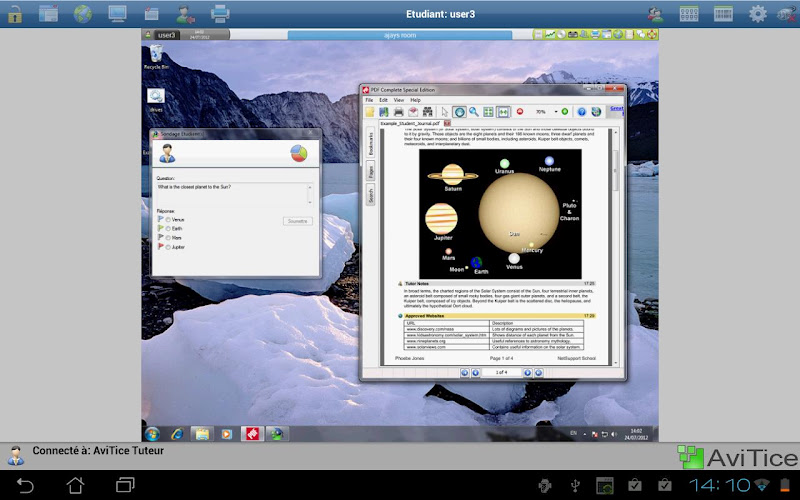
Task: Open the globe web icon in top toolbar
Action: pos(83,14)
